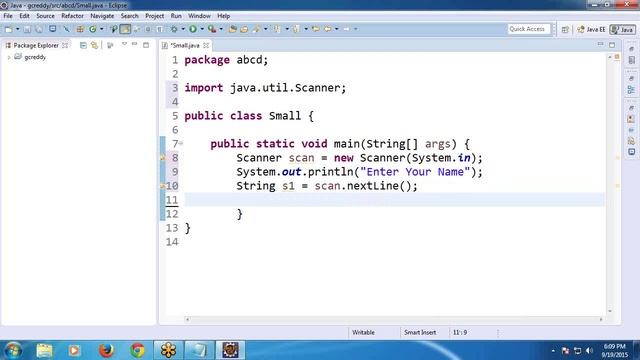Maximize the editor area
This screenshot has width=640, height=360.
pos(612,45)
